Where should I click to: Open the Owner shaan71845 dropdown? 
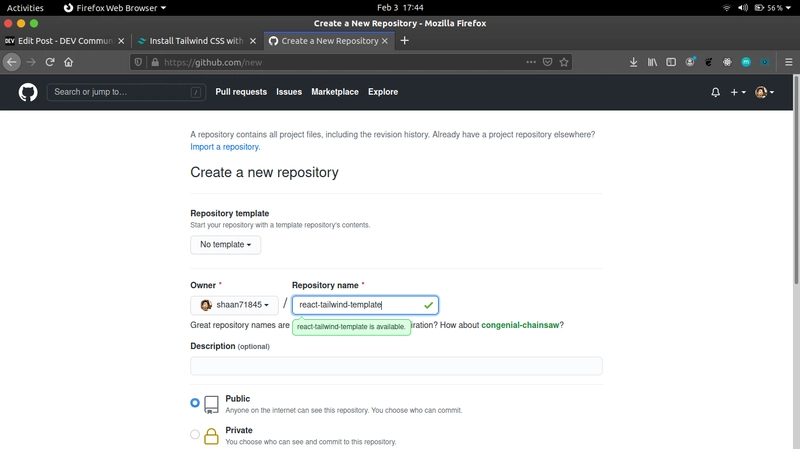tap(234, 305)
